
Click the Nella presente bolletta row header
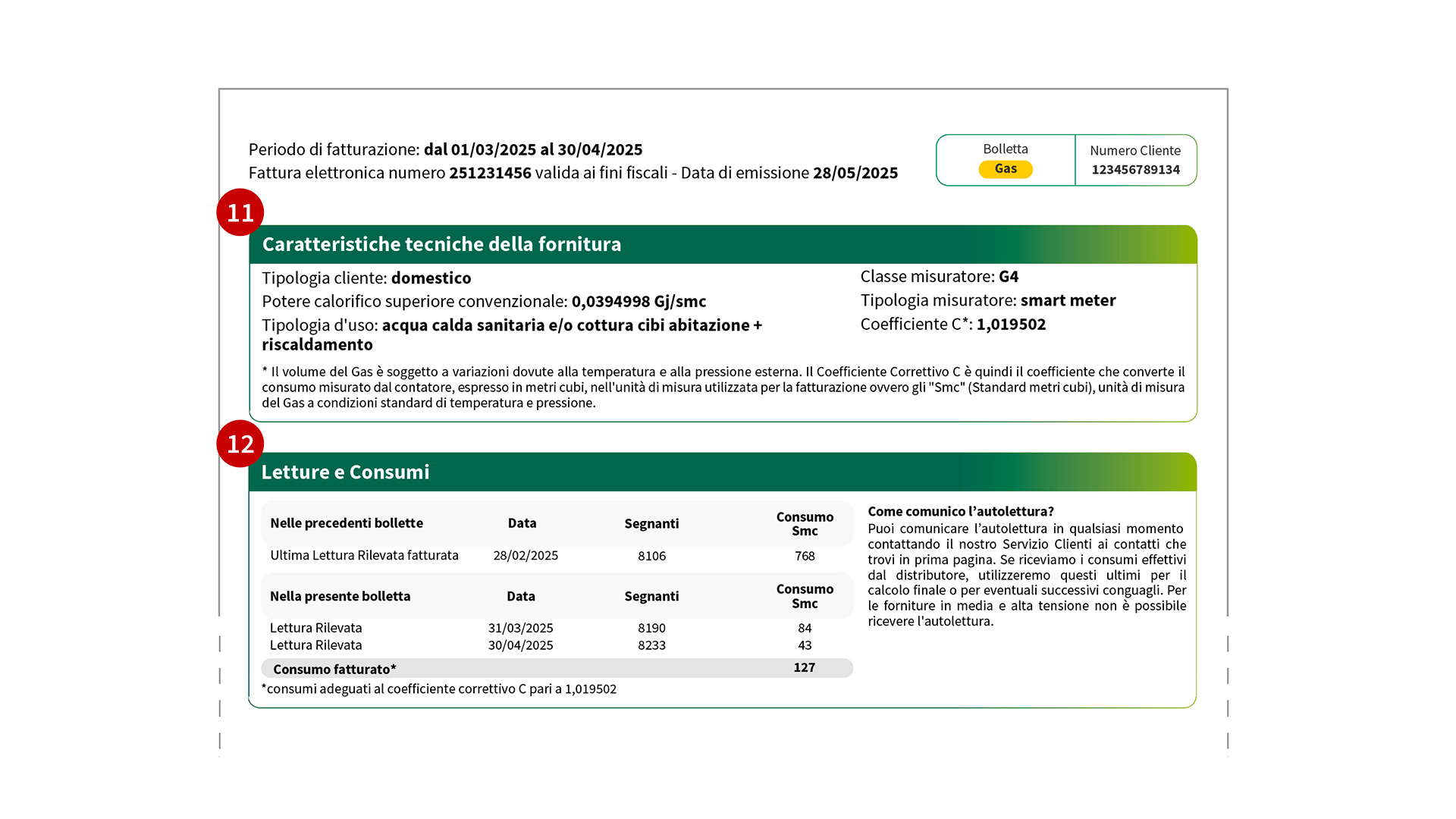pyautogui.click(x=340, y=596)
